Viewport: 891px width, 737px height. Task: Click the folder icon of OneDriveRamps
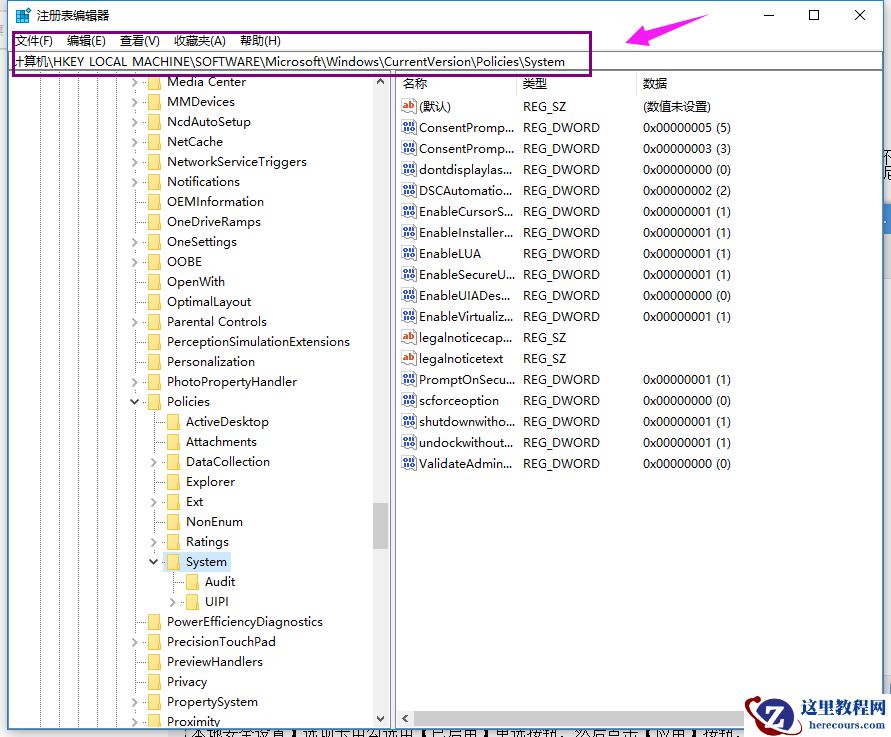click(155, 221)
